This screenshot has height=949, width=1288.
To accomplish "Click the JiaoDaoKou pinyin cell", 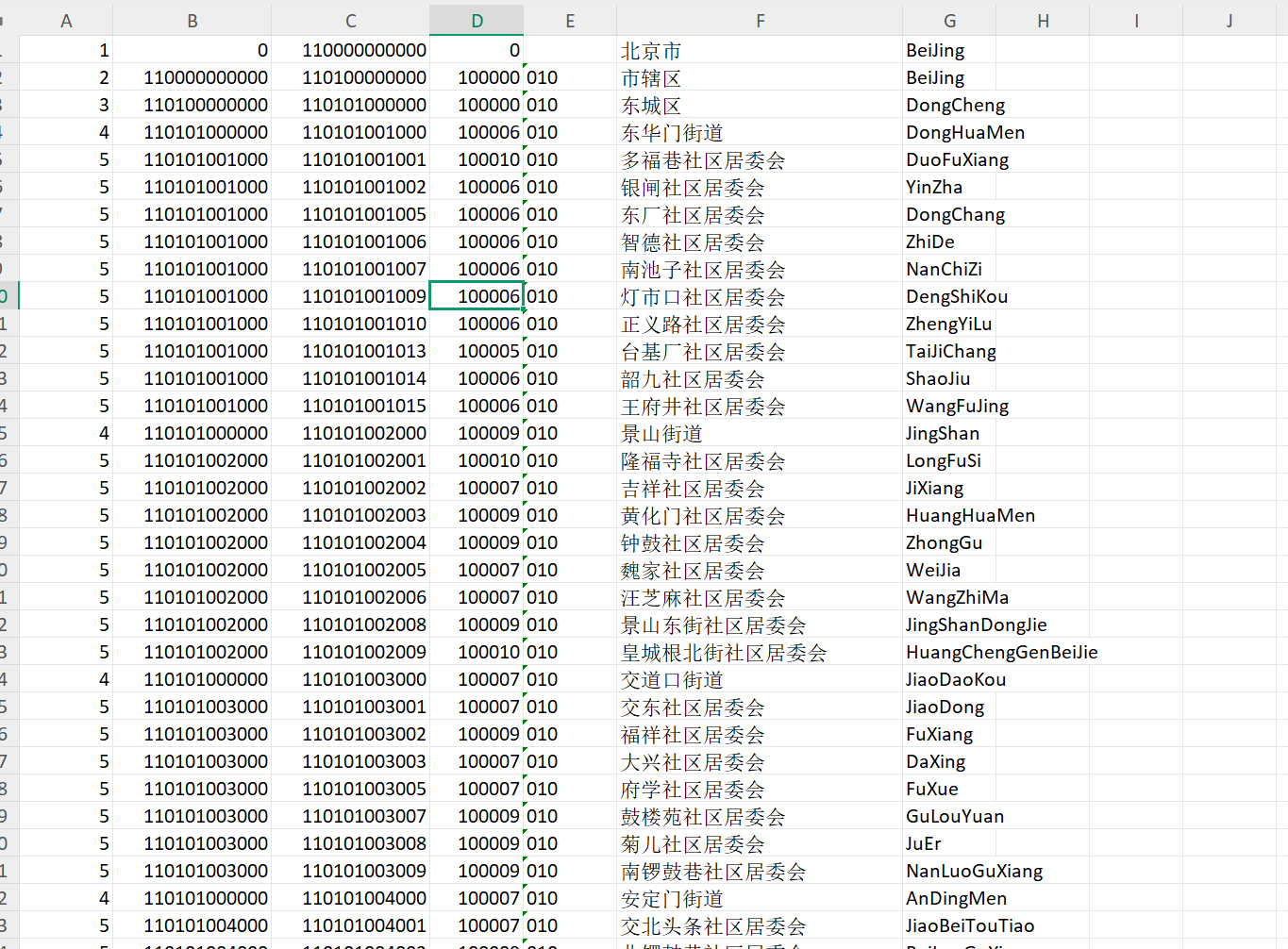I will tap(949, 679).
